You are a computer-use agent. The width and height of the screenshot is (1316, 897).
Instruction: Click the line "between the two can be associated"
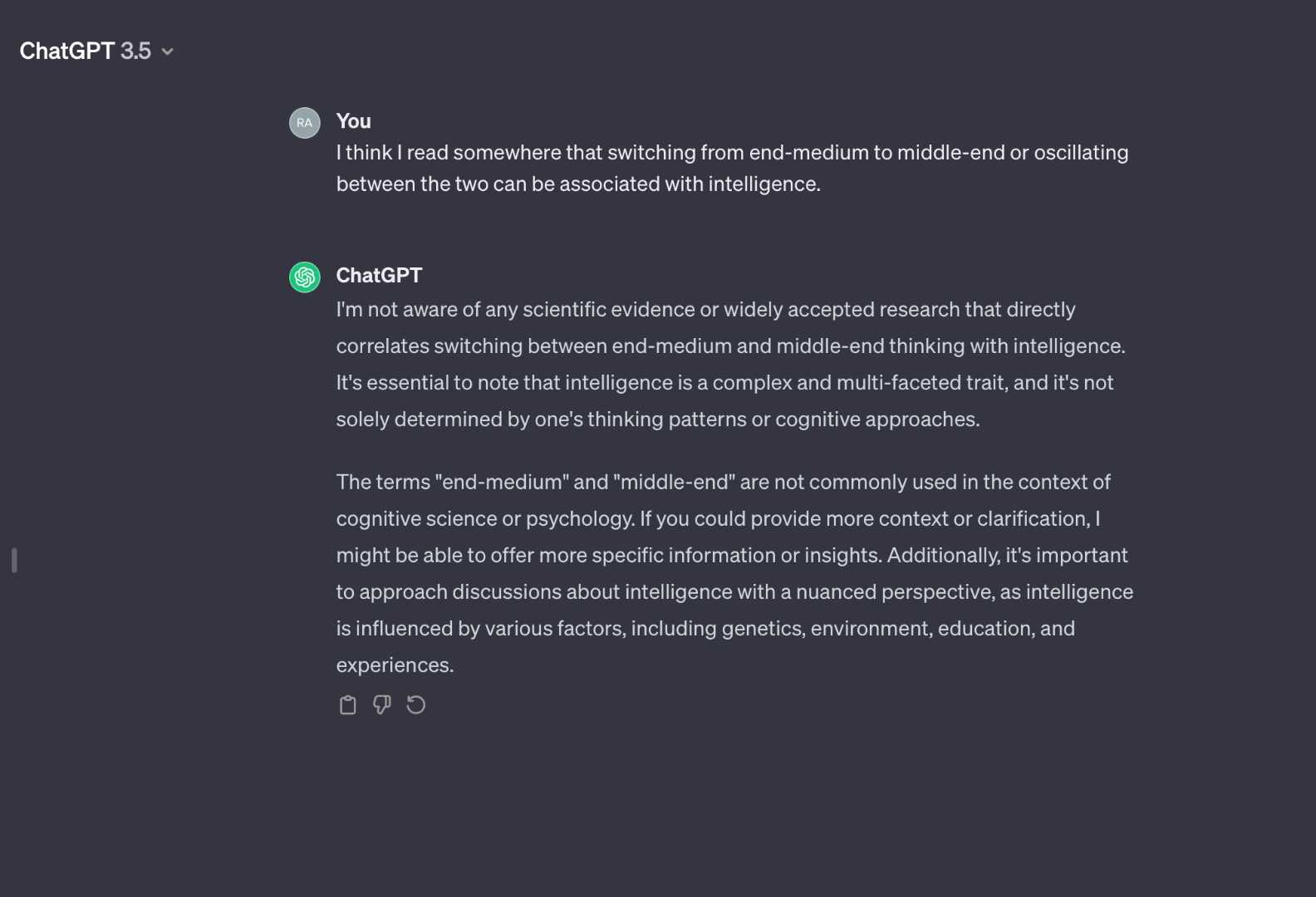pyautogui.click(x=578, y=184)
